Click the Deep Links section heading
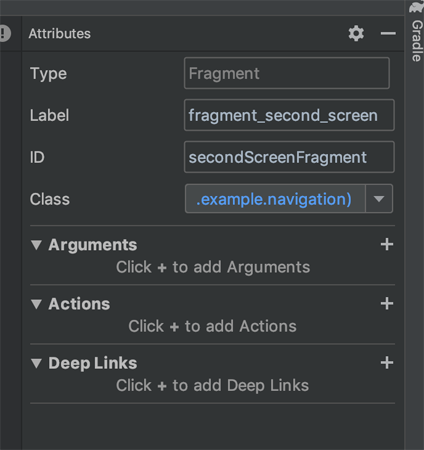Image resolution: width=424 pixels, height=450 pixels. tap(93, 363)
